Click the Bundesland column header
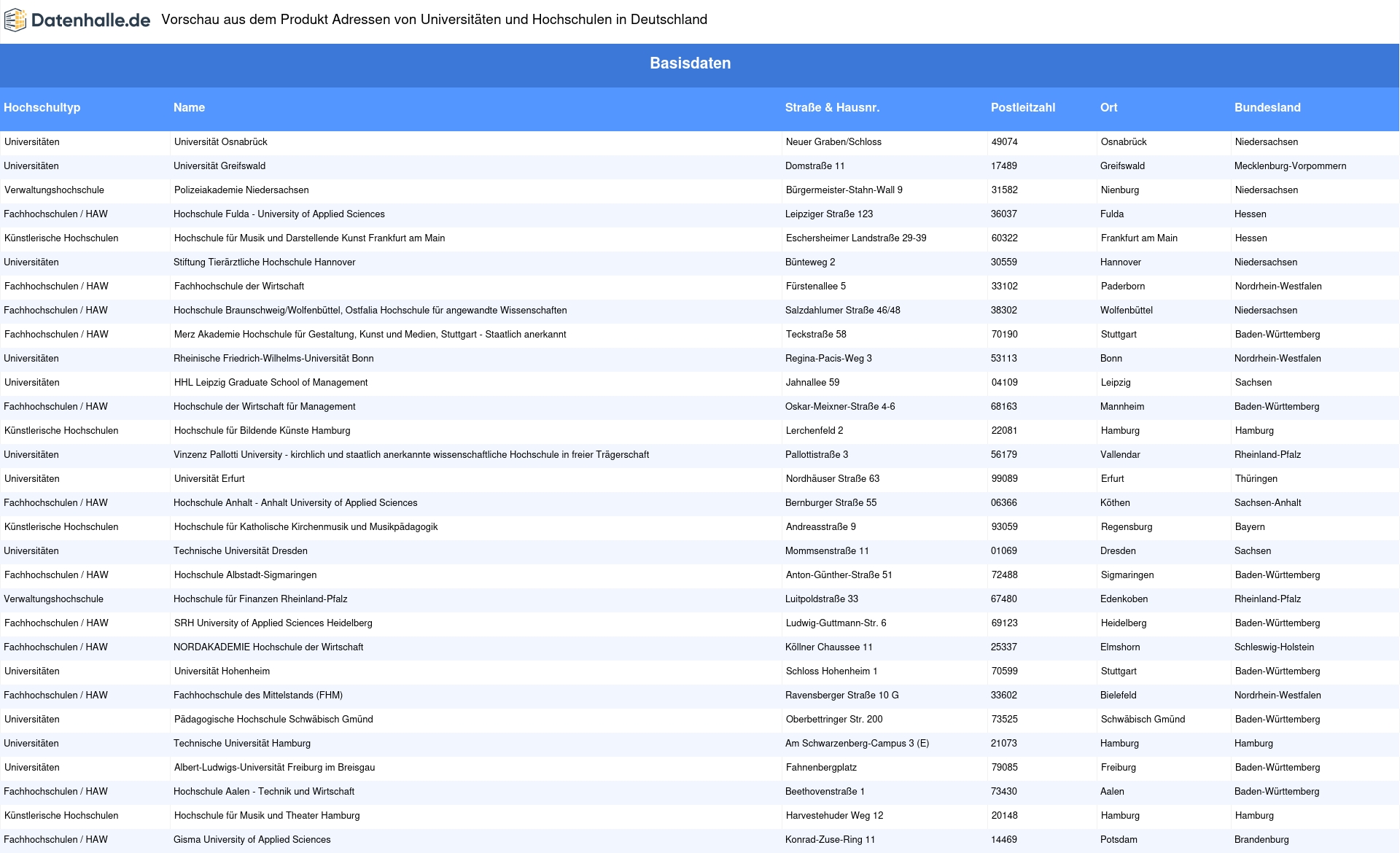The image size is (1400, 853). click(x=1267, y=107)
